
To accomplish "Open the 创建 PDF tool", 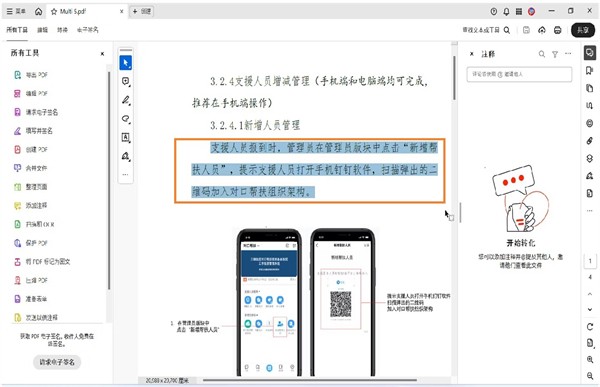I will tap(31, 150).
